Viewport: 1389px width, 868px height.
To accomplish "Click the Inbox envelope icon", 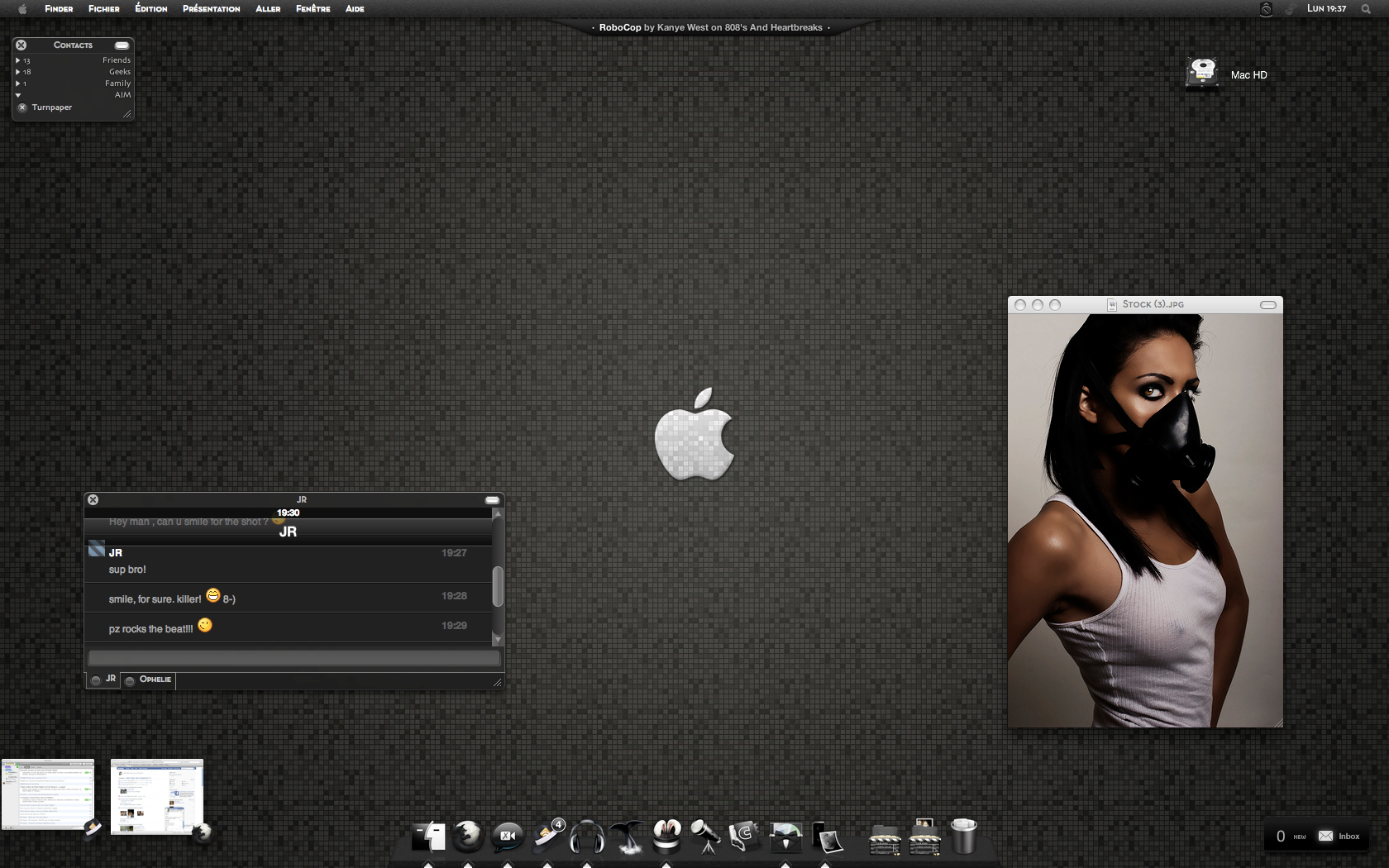I will (x=1325, y=836).
